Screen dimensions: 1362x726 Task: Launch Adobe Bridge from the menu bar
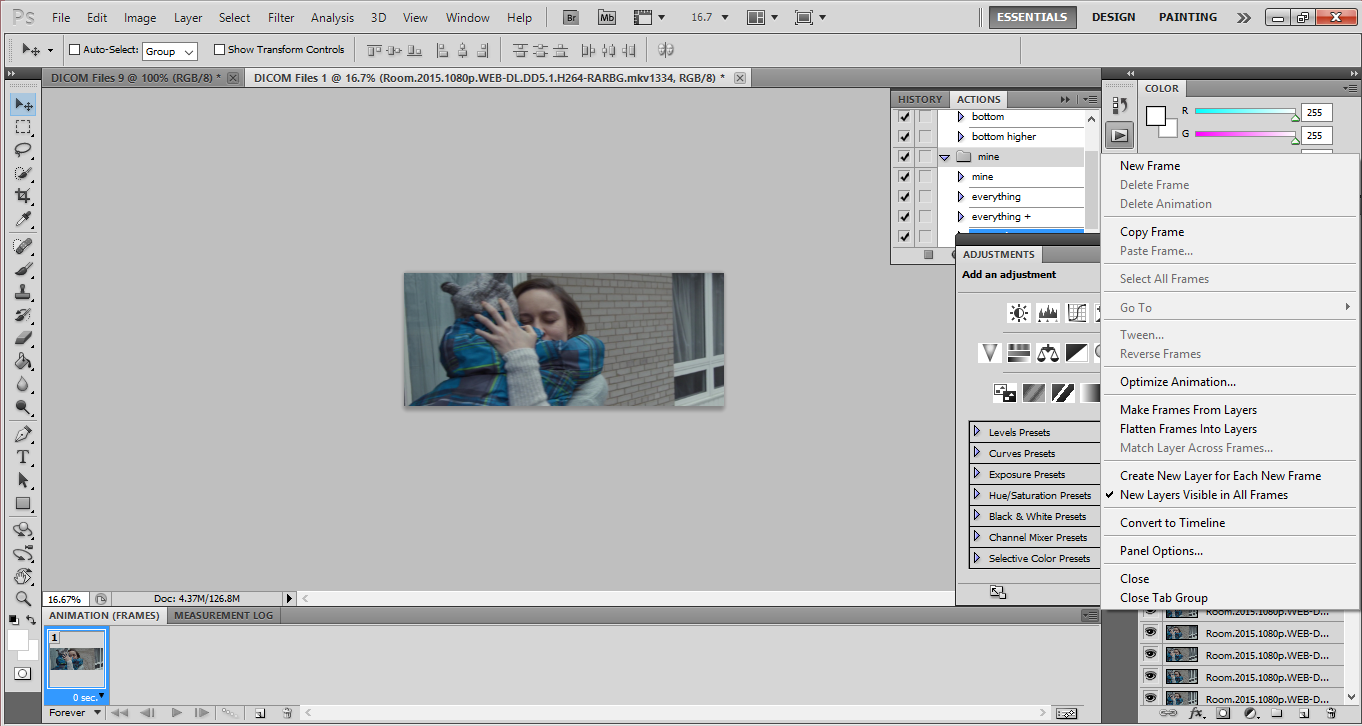[x=571, y=17]
